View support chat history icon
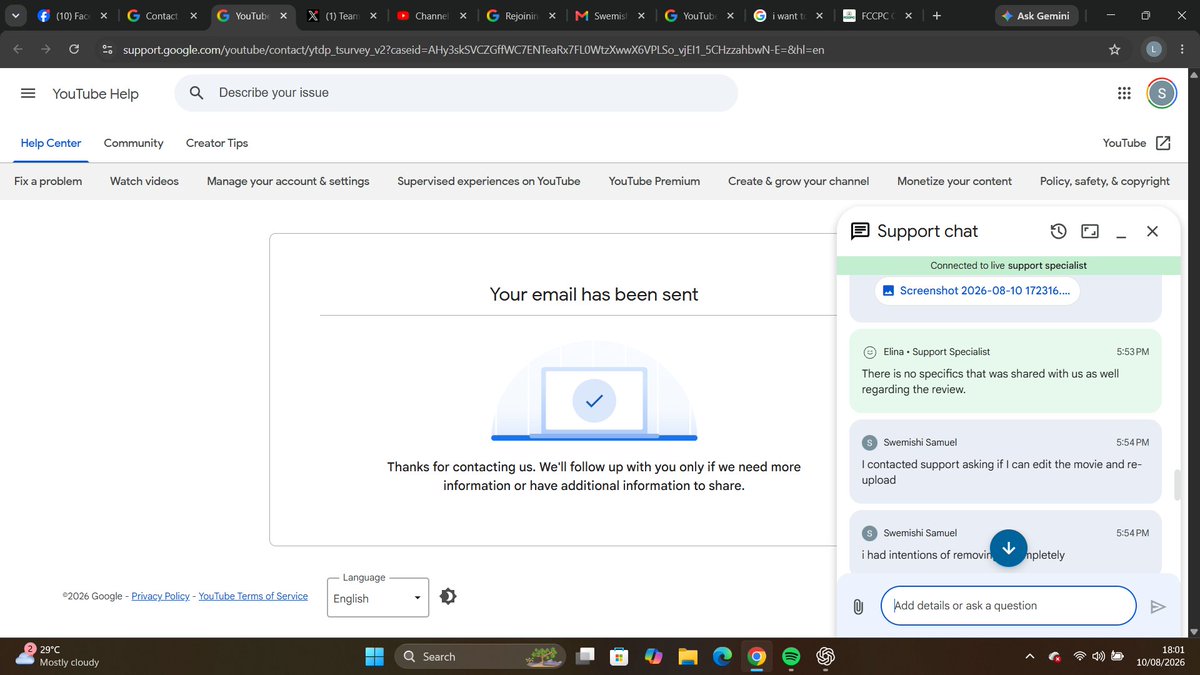 1058,231
